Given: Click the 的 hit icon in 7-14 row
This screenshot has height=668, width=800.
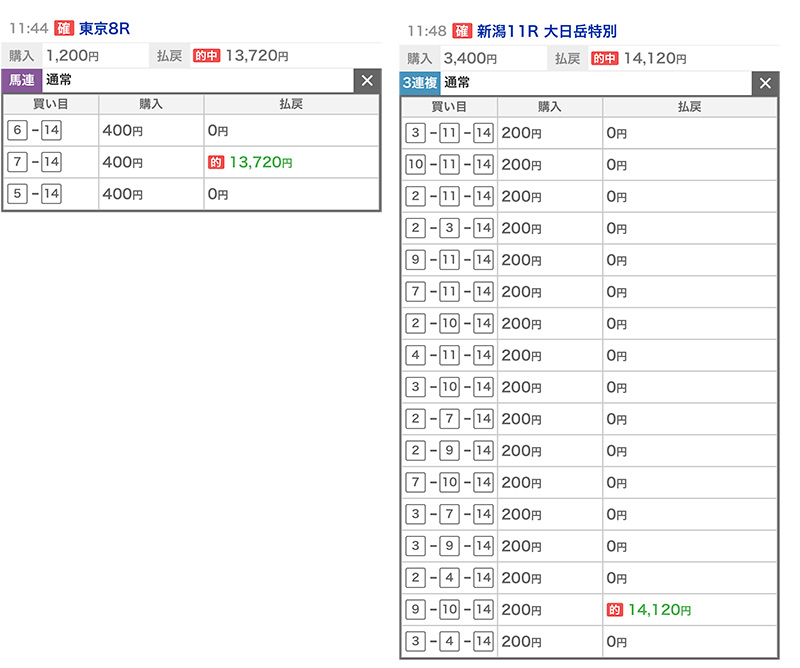Looking at the screenshot, I should tap(215, 162).
